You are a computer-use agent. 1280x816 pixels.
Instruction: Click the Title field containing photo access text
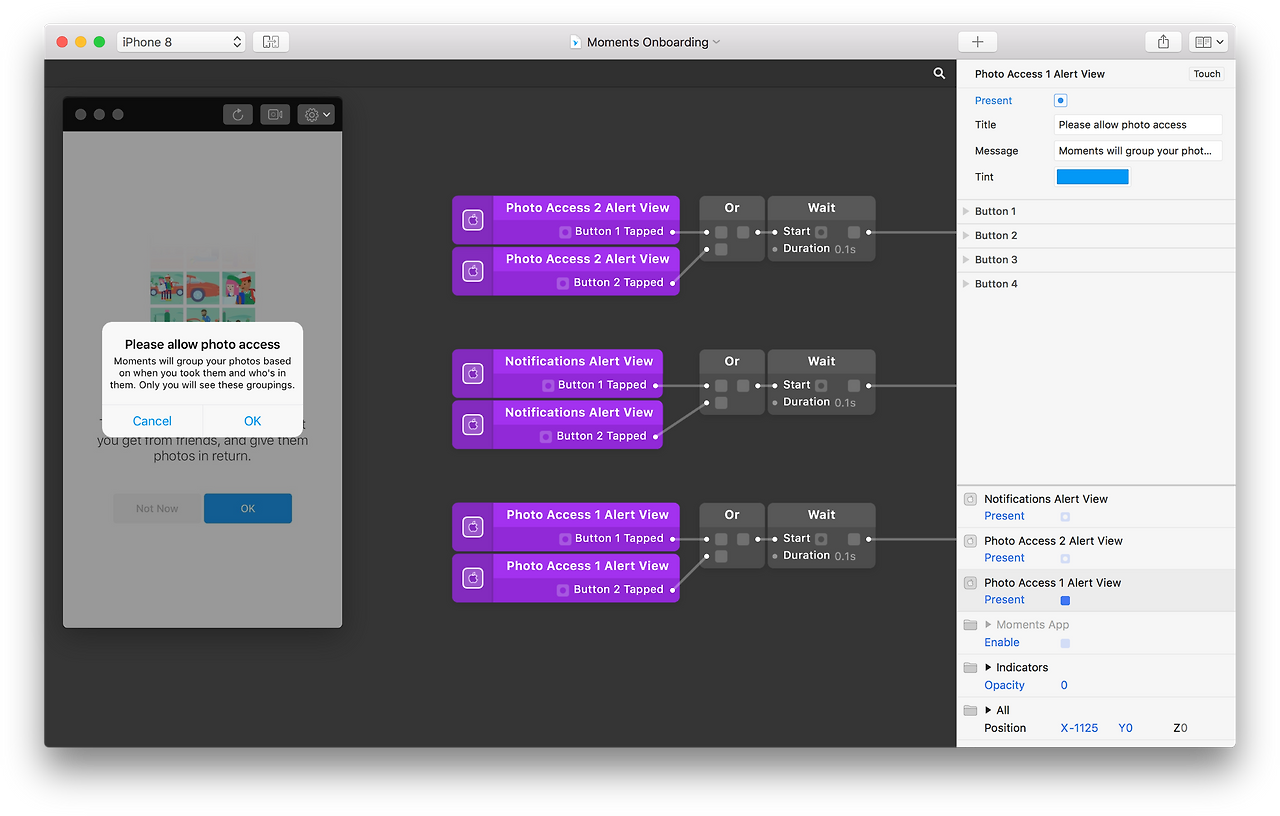1137,124
